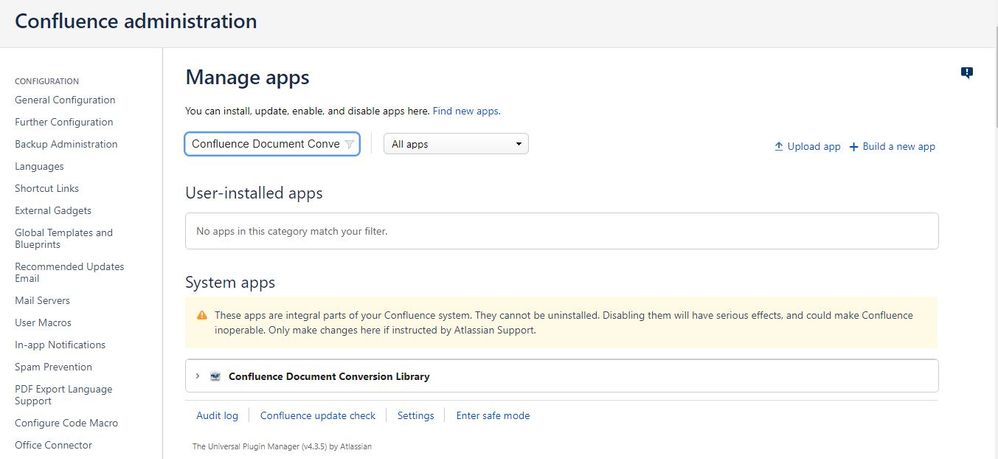Click the Universal Plugin Manager version text
The width and height of the screenshot is (998, 459).
tap(282, 446)
